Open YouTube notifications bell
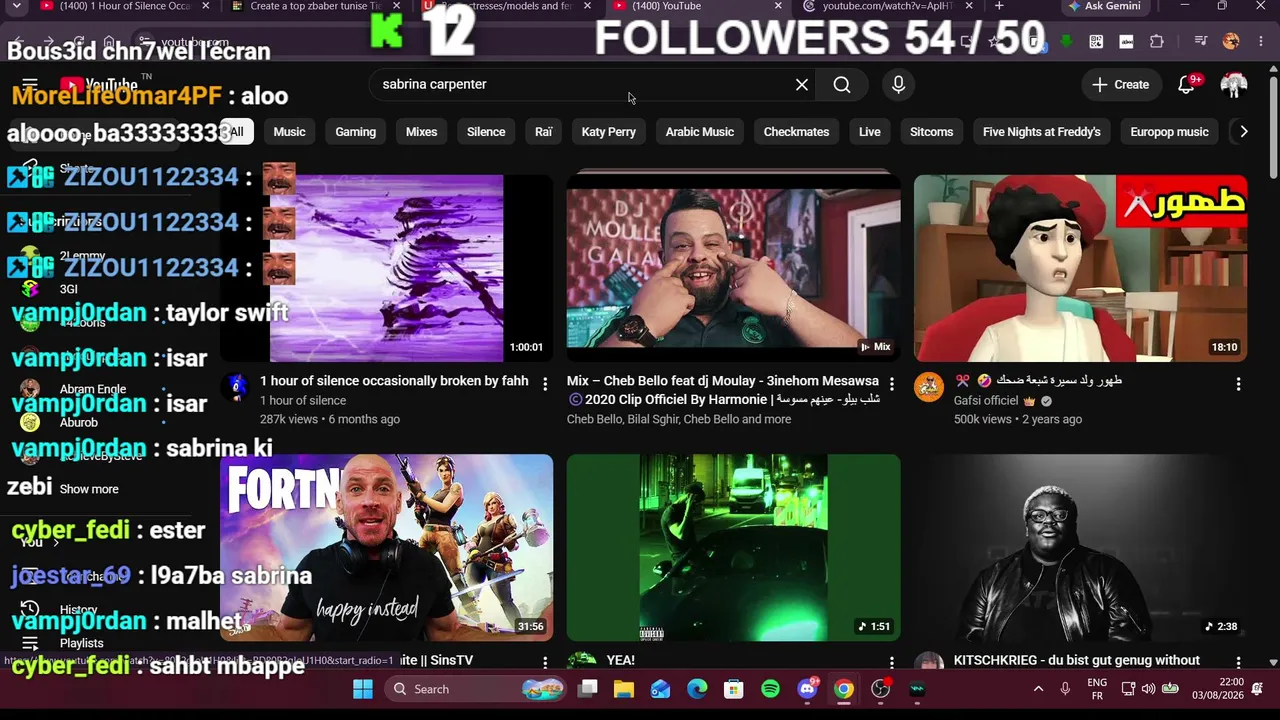 [1187, 85]
